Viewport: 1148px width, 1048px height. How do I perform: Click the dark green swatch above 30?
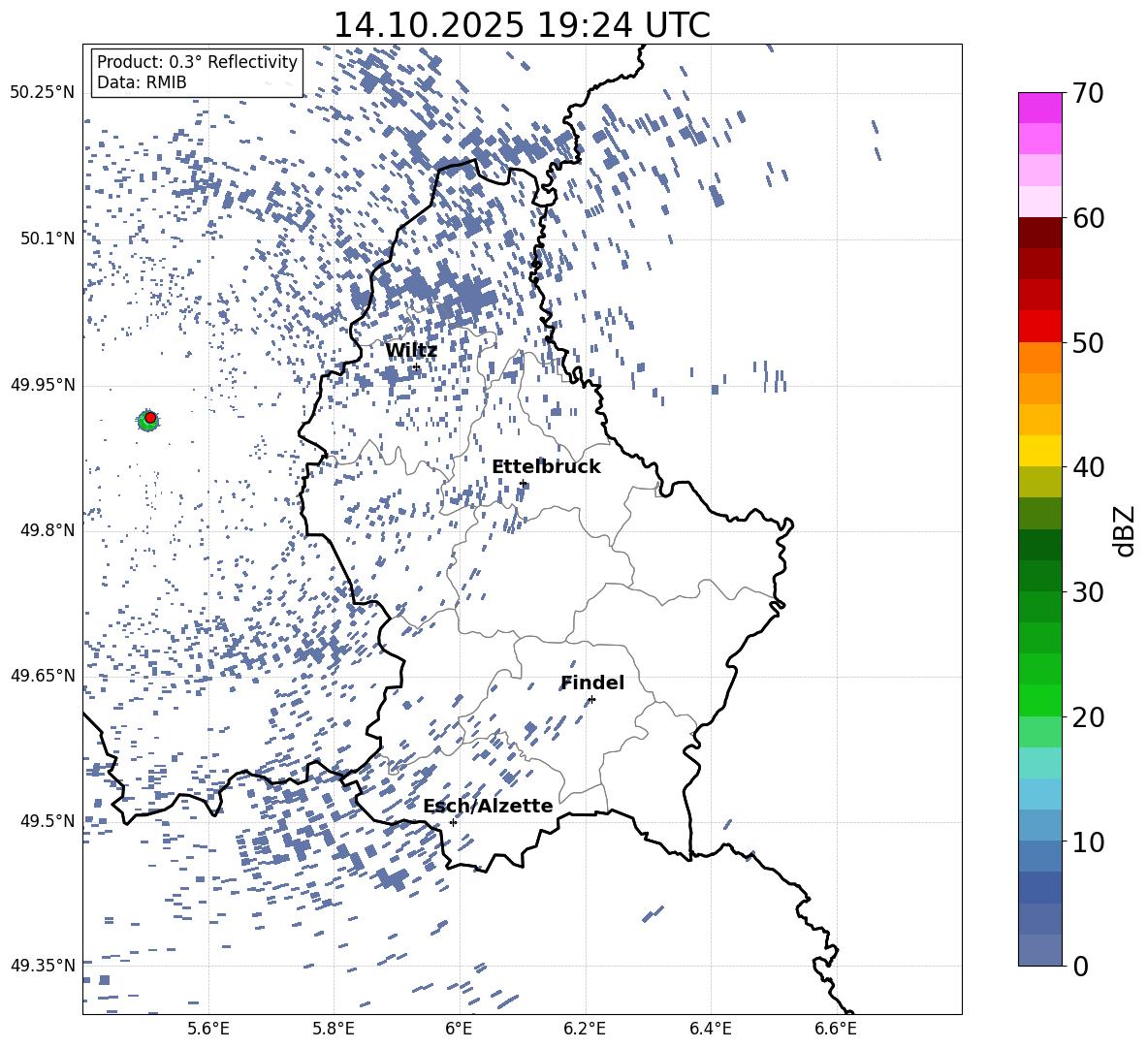tap(1039, 576)
